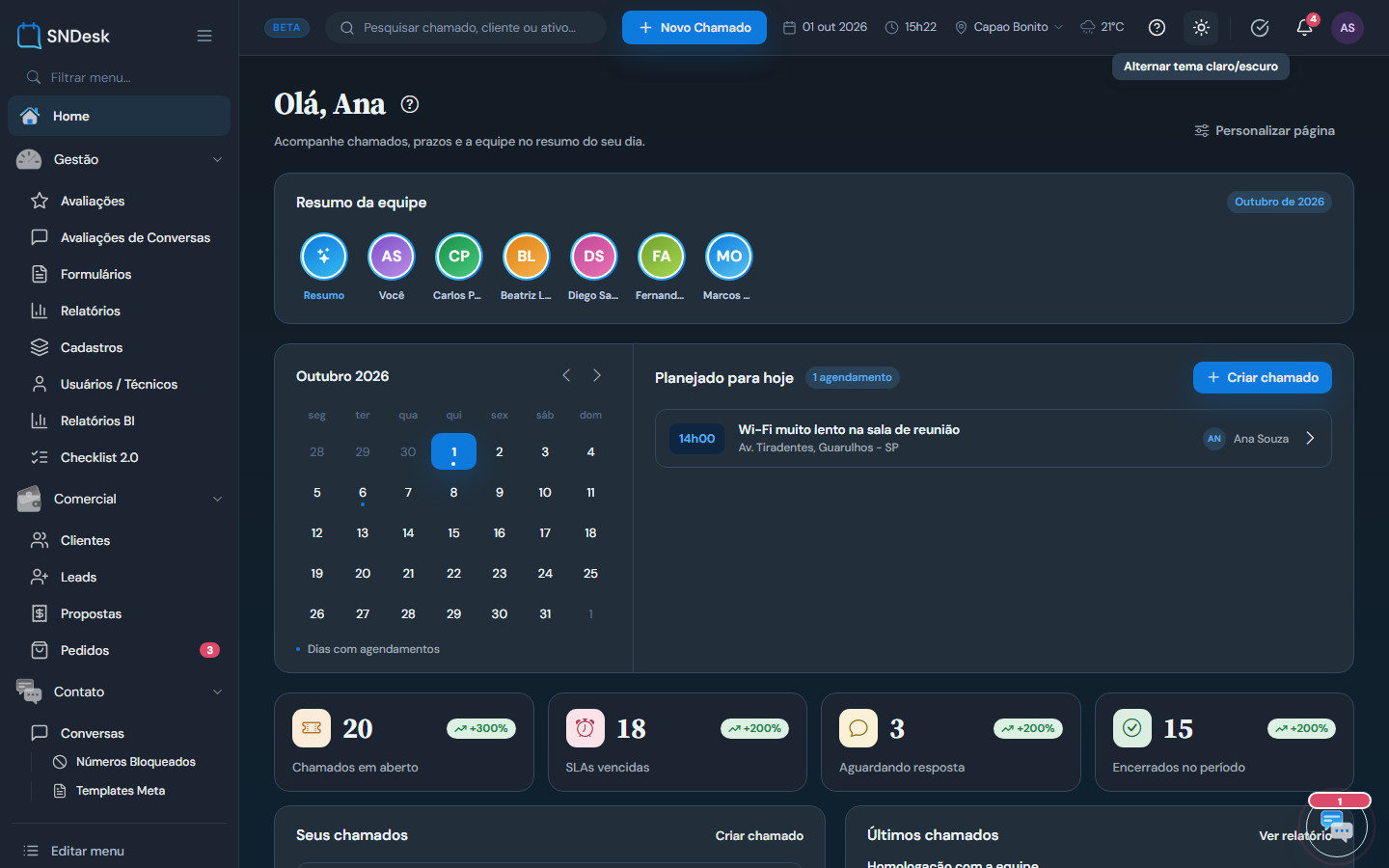Collapse the Gestão menu section
1389x868 pixels.
tap(119, 159)
